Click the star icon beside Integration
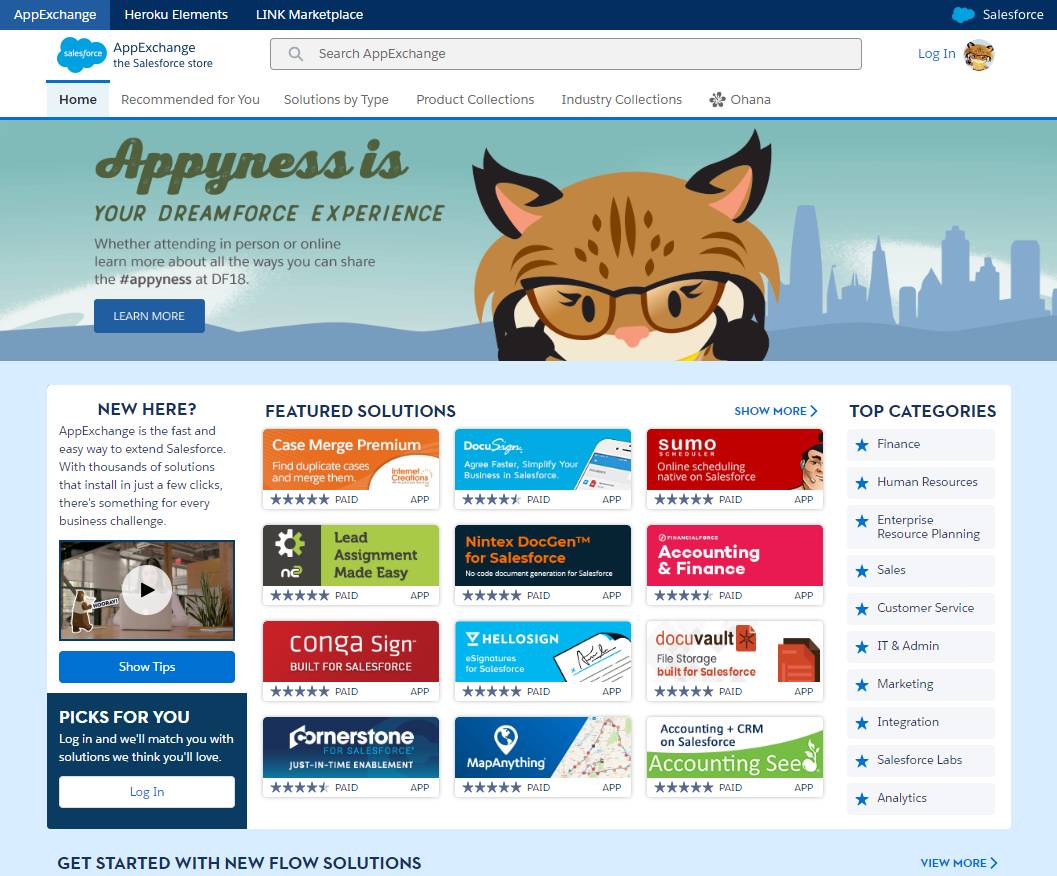Viewport: 1057px width, 876px height. (x=862, y=723)
